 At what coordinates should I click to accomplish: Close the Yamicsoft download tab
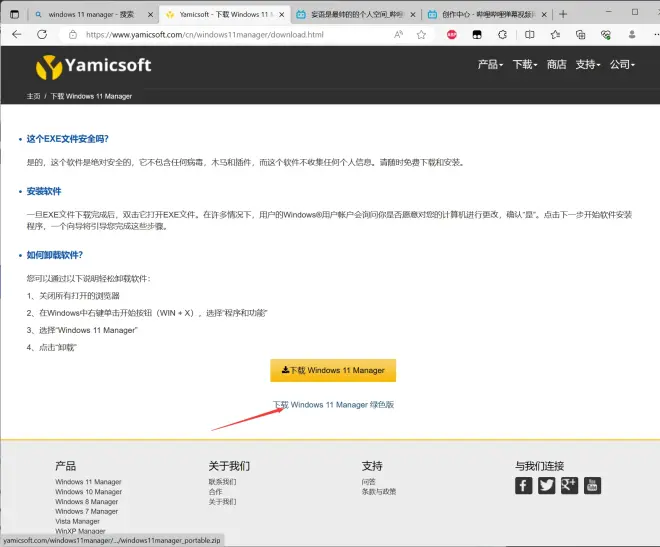pos(282,15)
